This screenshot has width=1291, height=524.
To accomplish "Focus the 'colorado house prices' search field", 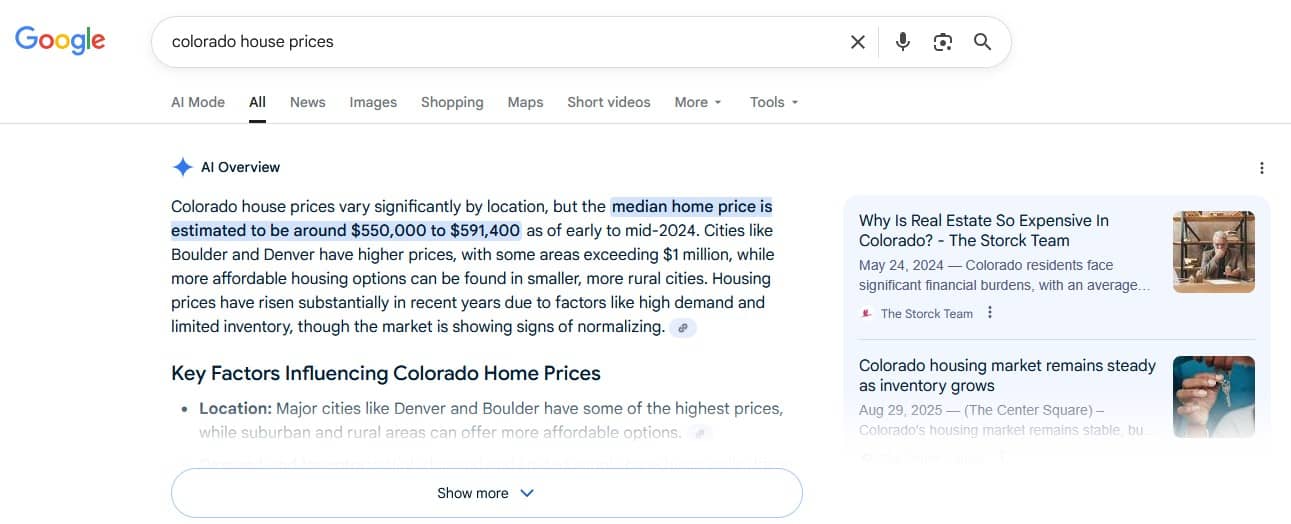I will [x=500, y=42].
